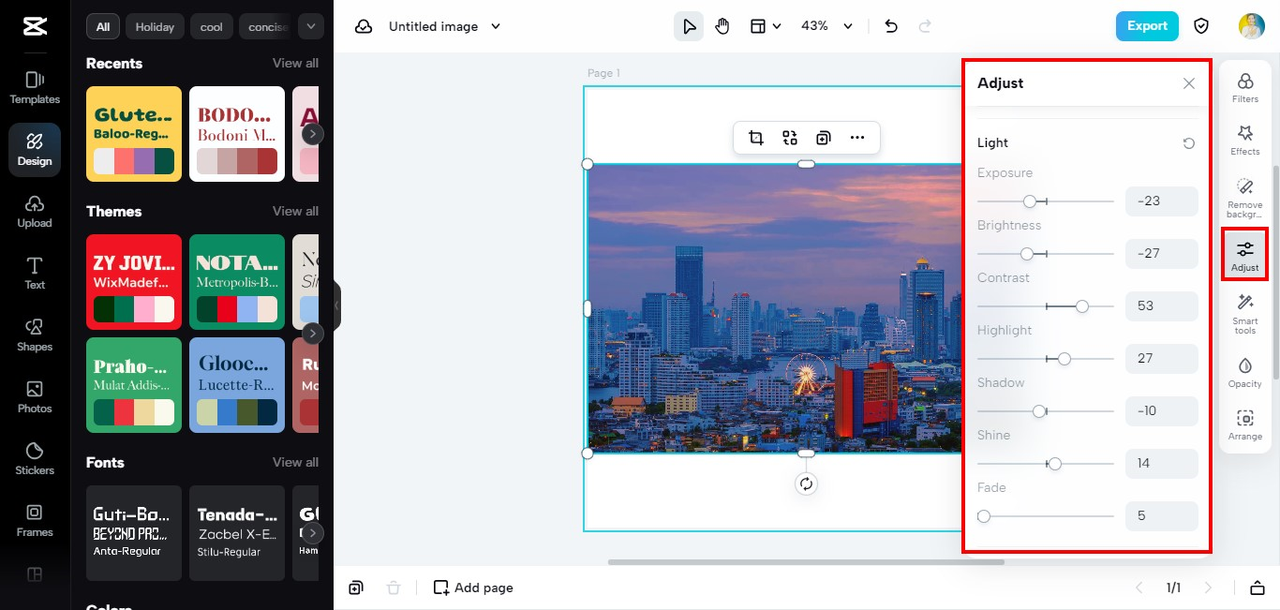The height and width of the screenshot is (610, 1280).
Task: View all Themes
Action: click(x=296, y=211)
